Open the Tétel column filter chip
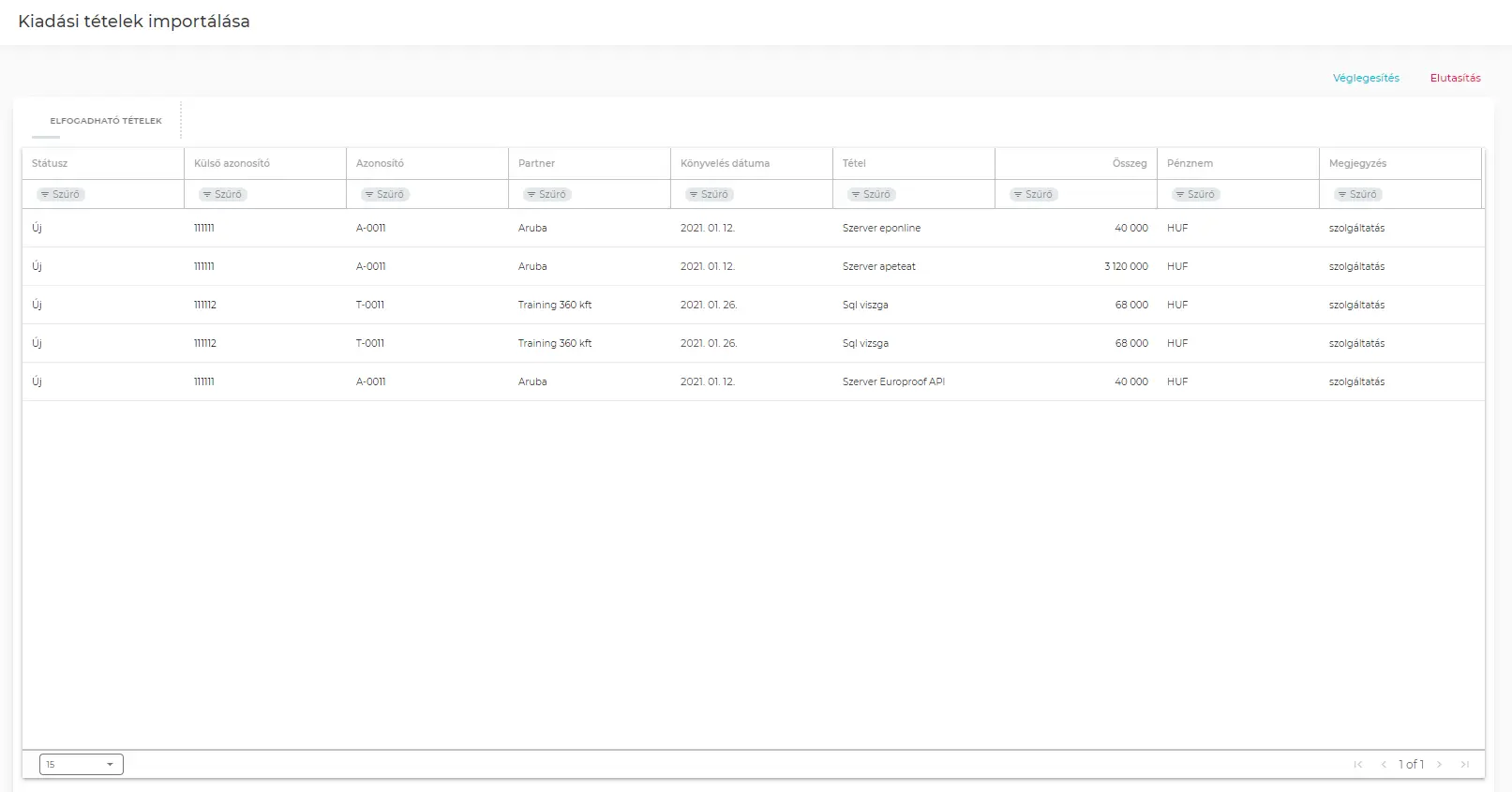This screenshot has height=792, width=1512. [x=872, y=194]
